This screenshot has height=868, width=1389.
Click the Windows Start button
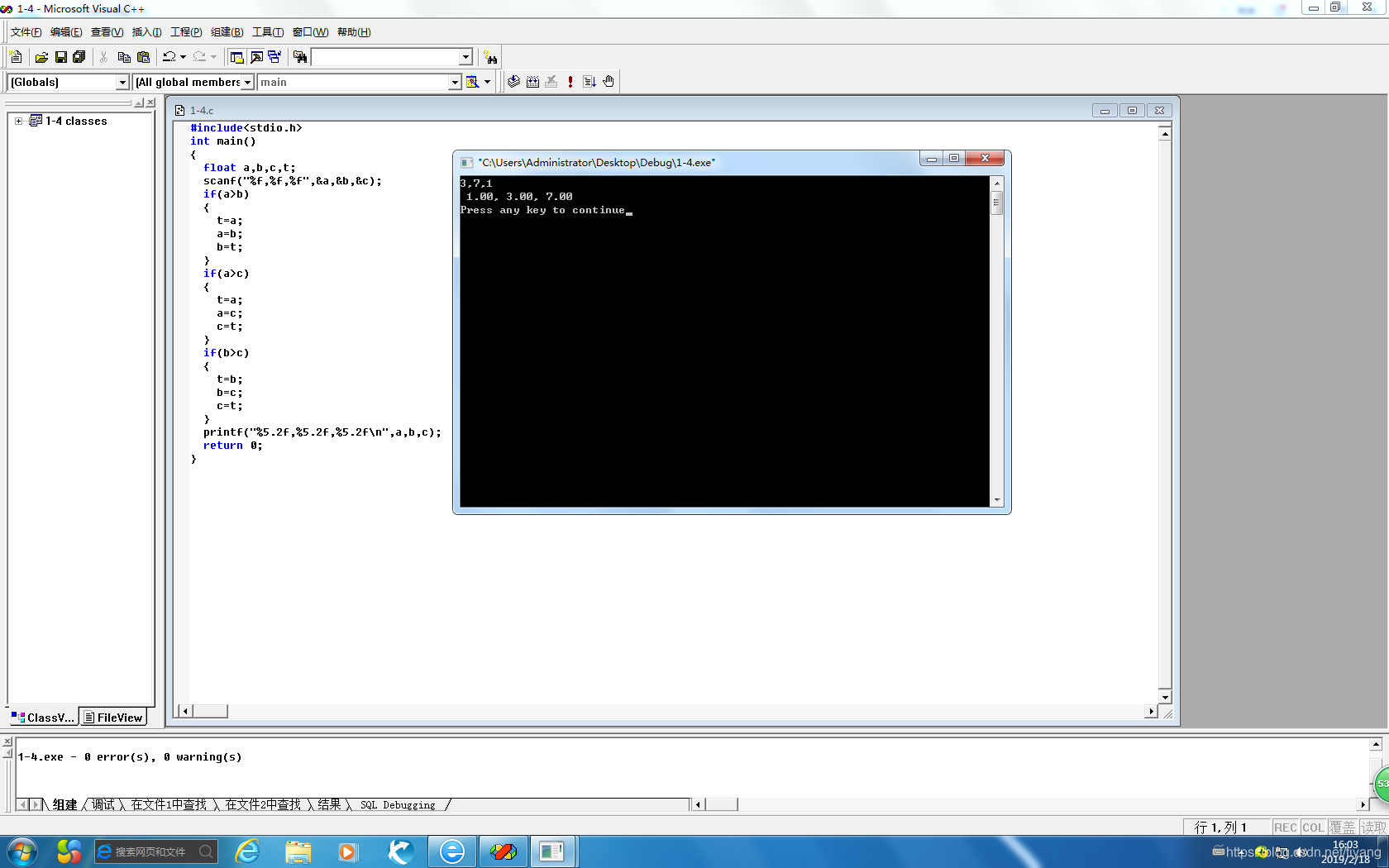(x=21, y=851)
